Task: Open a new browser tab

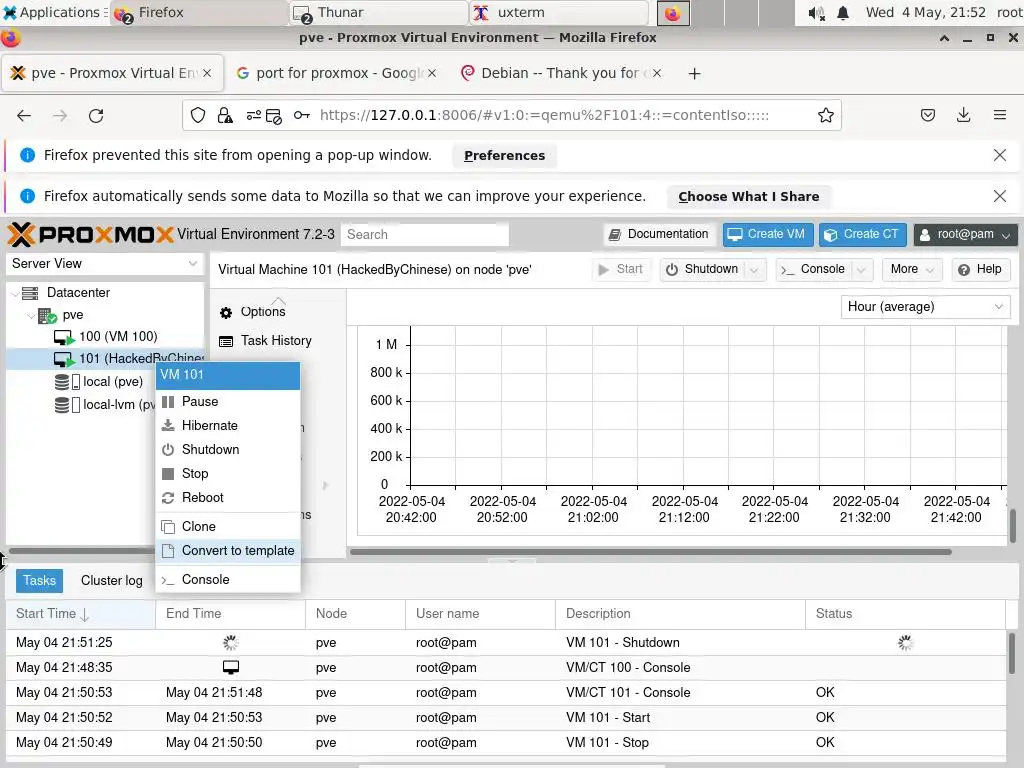Action: (x=694, y=73)
